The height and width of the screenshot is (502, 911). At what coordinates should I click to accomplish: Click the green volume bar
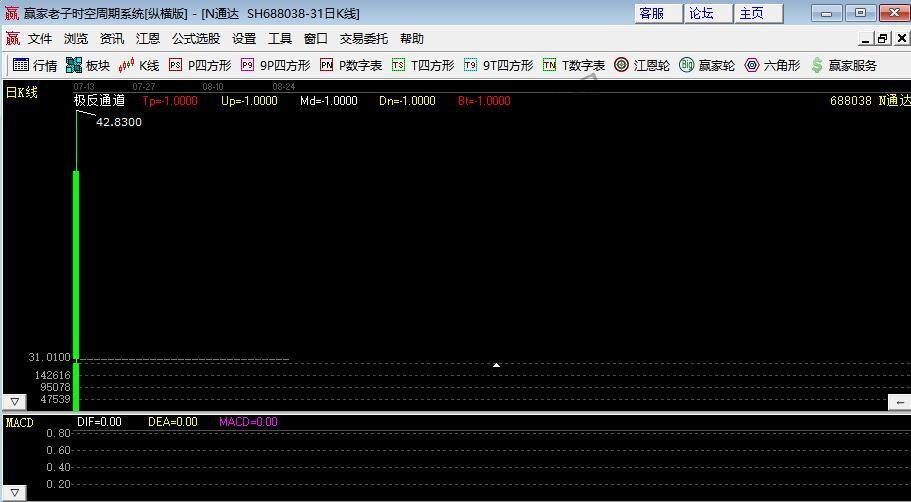coord(76,387)
